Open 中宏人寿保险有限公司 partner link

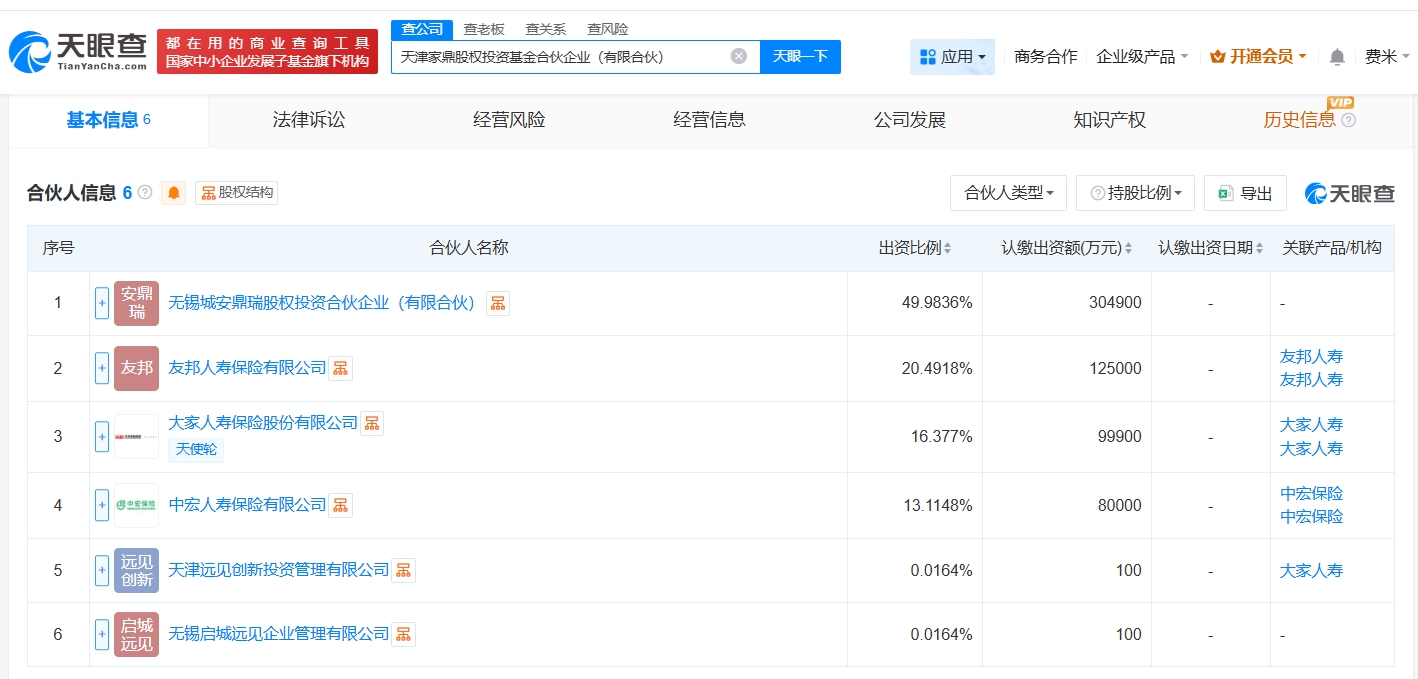pos(247,506)
